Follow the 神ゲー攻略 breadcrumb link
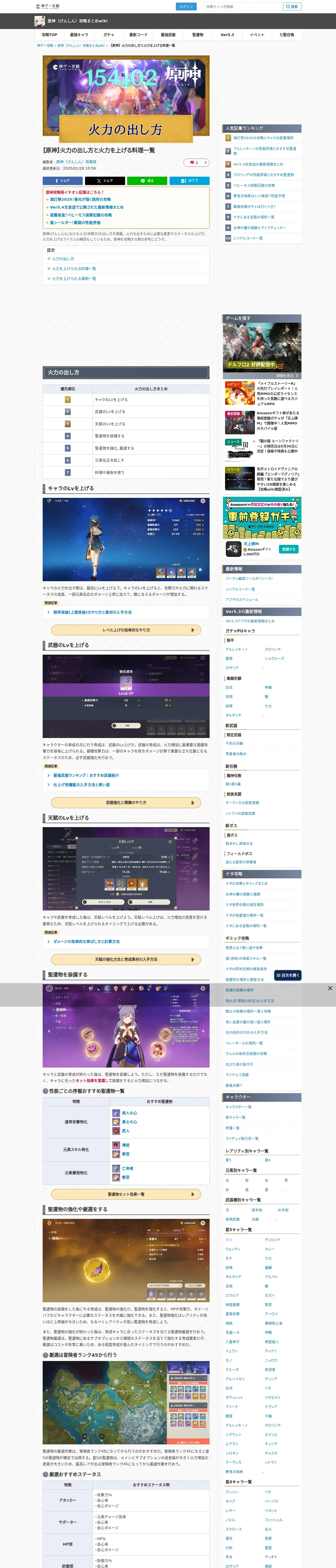336x1568 pixels. [x=44, y=46]
